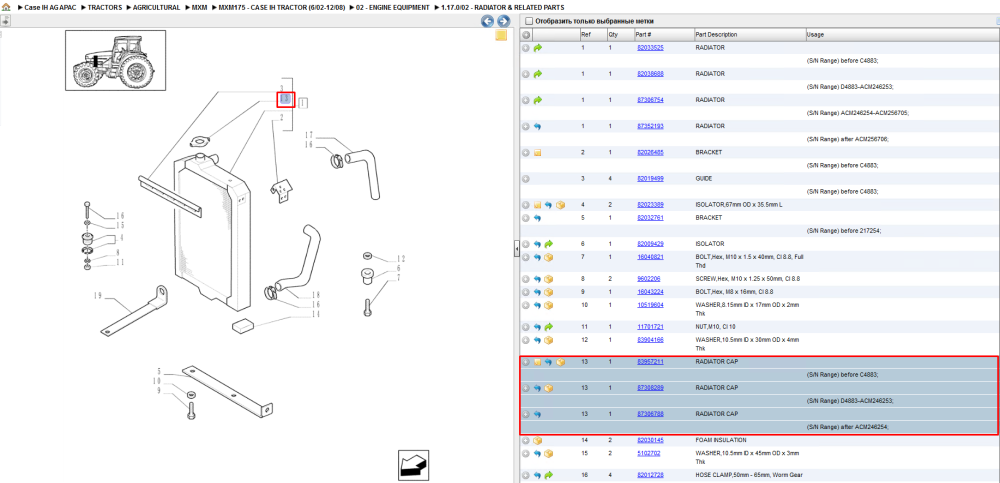Toggle selection circle for bracket 82026485
The width and height of the screenshot is (1000, 483).
point(526,152)
